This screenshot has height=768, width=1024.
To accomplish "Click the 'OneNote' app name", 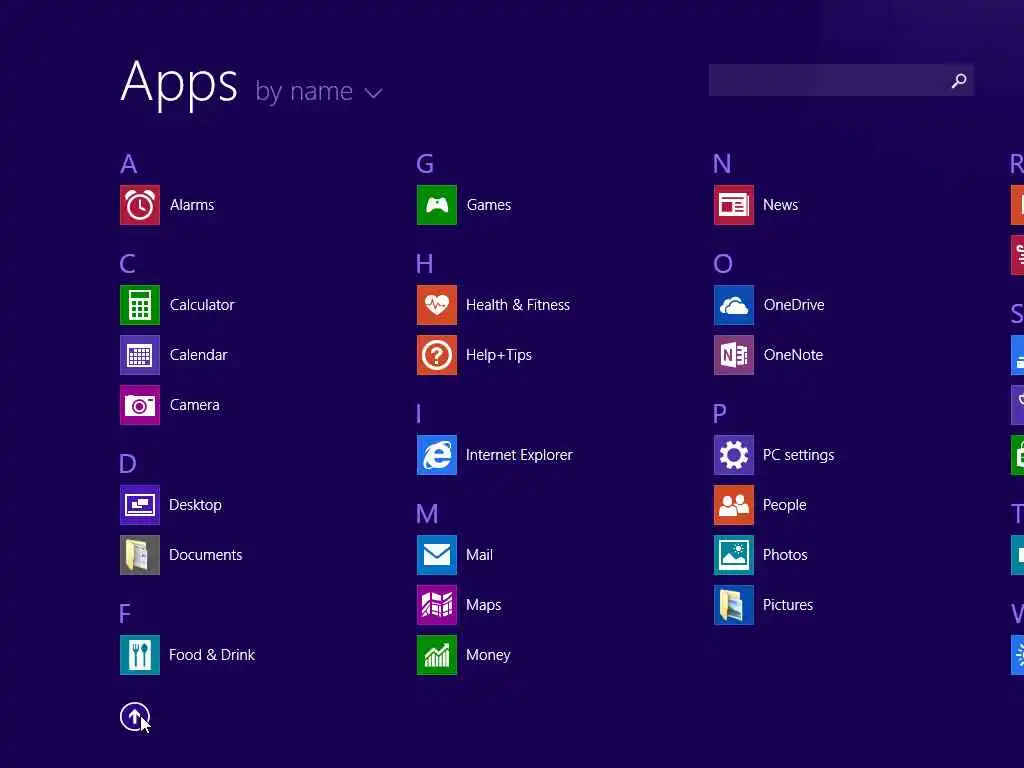I will [793, 355].
